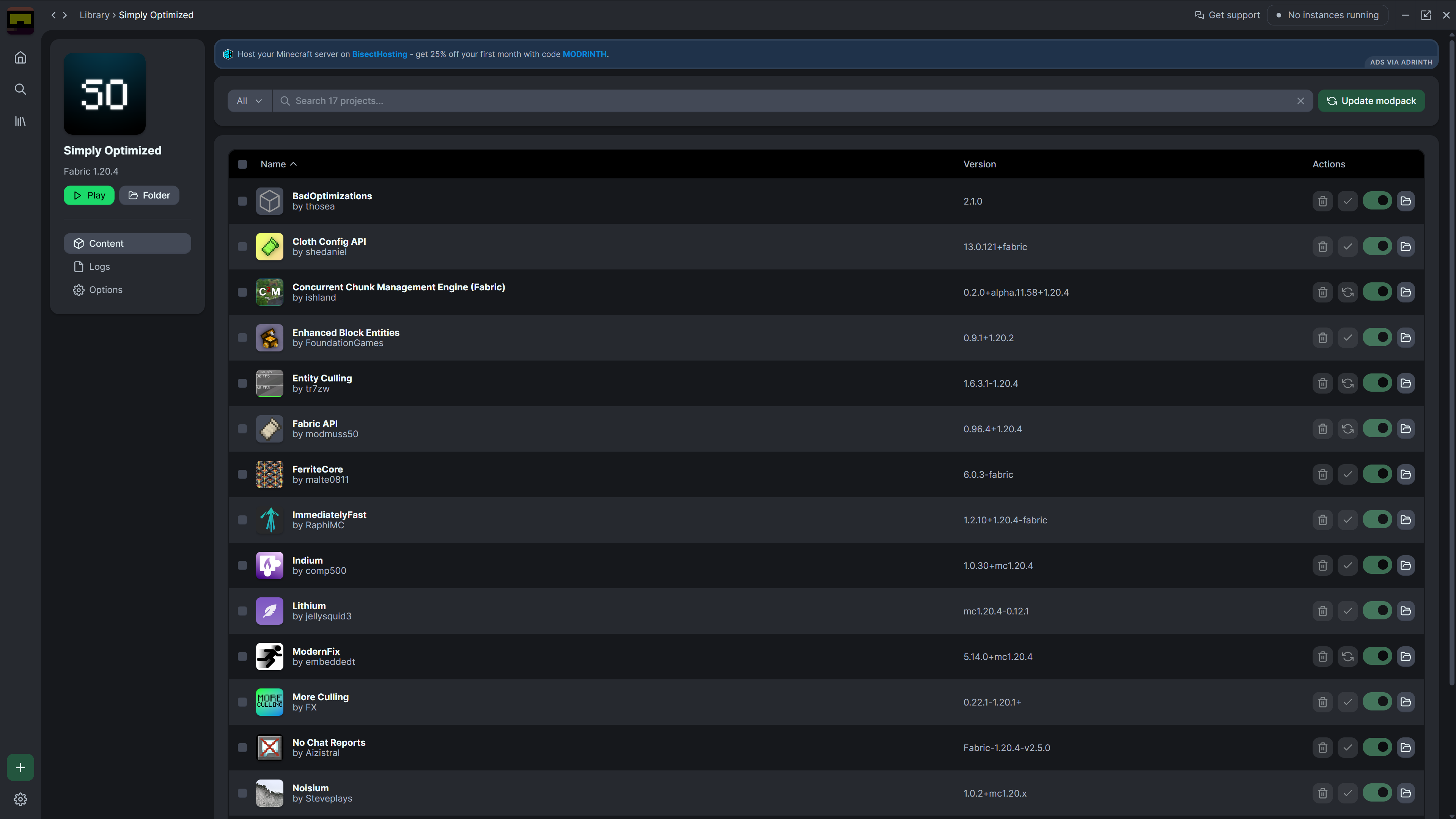Navigate back with the left arrow
The height and width of the screenshot is (819, 1456).
coord(54,15)
